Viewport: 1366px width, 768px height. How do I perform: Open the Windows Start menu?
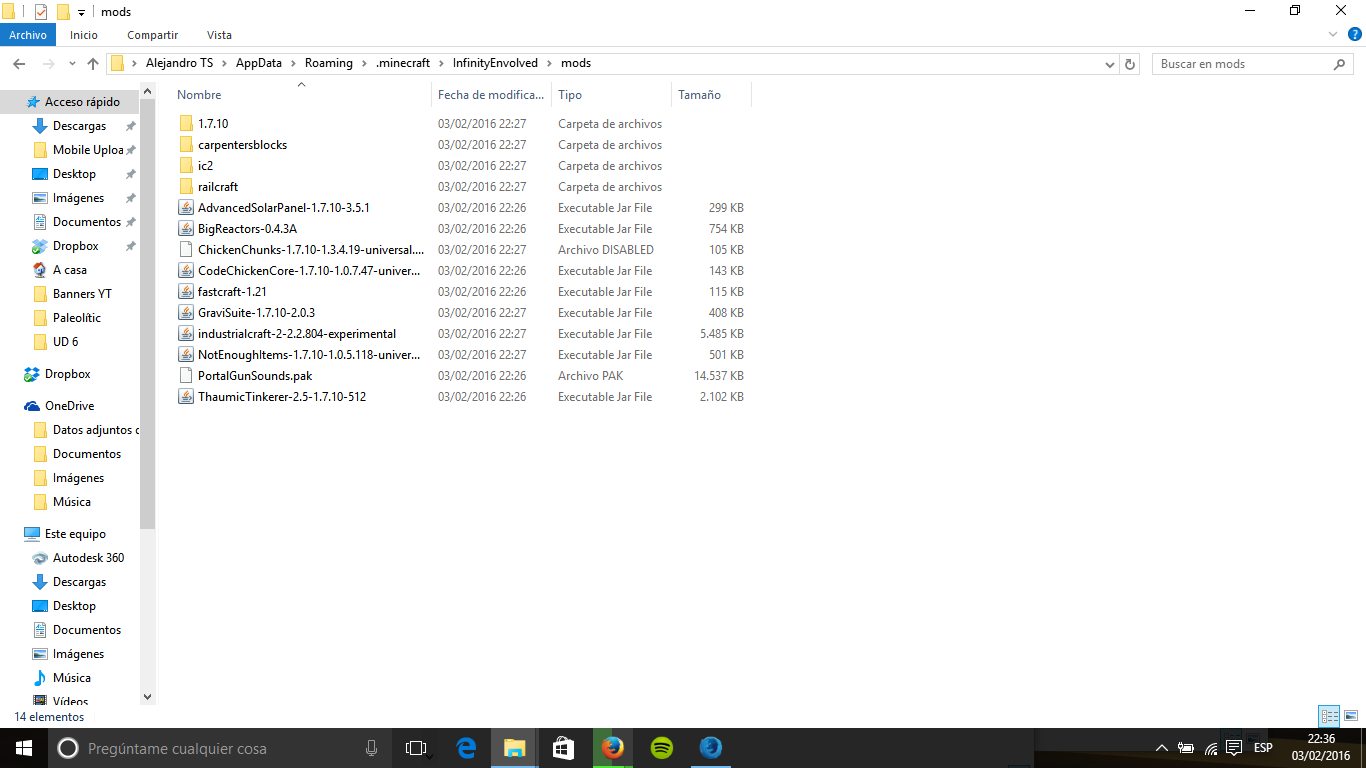[x=24, y=748]
